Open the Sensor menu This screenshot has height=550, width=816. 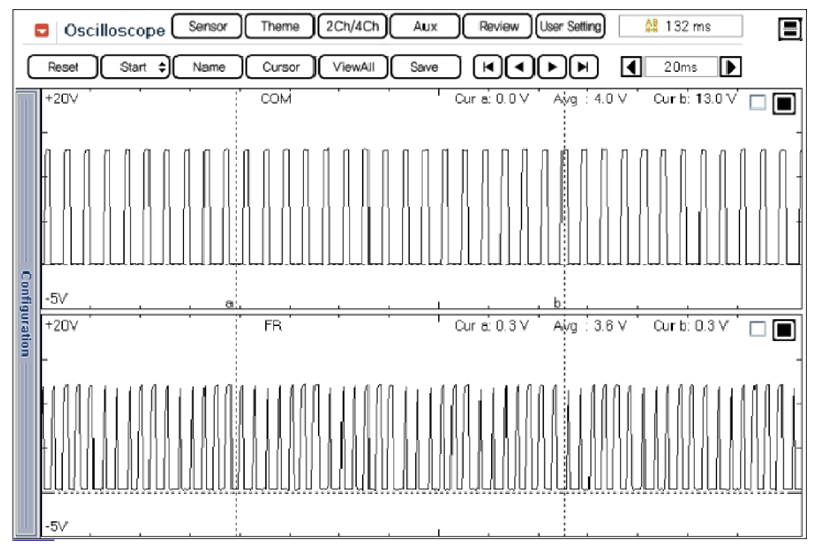(207, 27)
